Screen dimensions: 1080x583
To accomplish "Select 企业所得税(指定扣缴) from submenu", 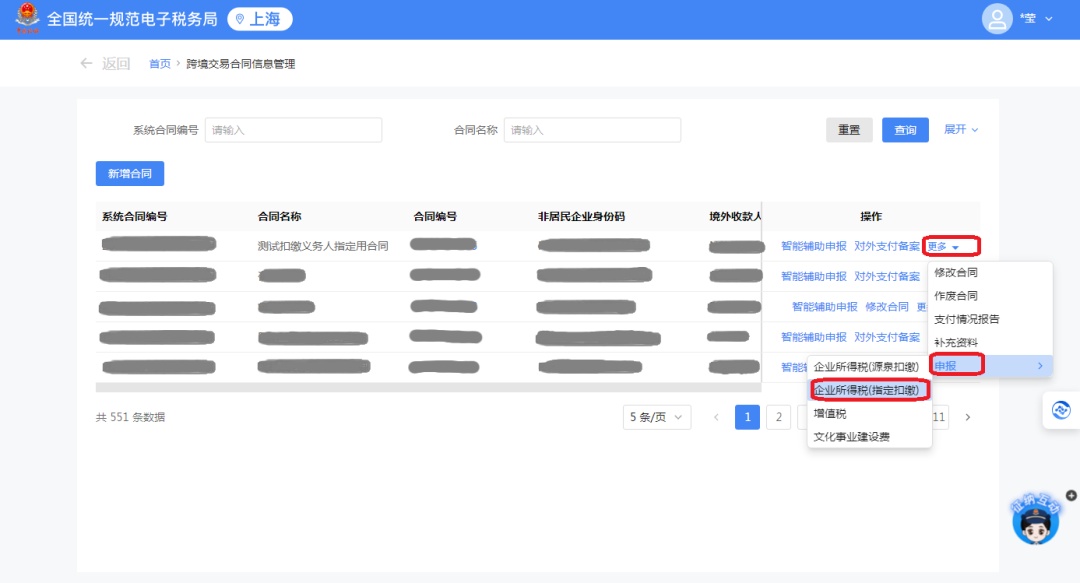I will pos(867,390).
